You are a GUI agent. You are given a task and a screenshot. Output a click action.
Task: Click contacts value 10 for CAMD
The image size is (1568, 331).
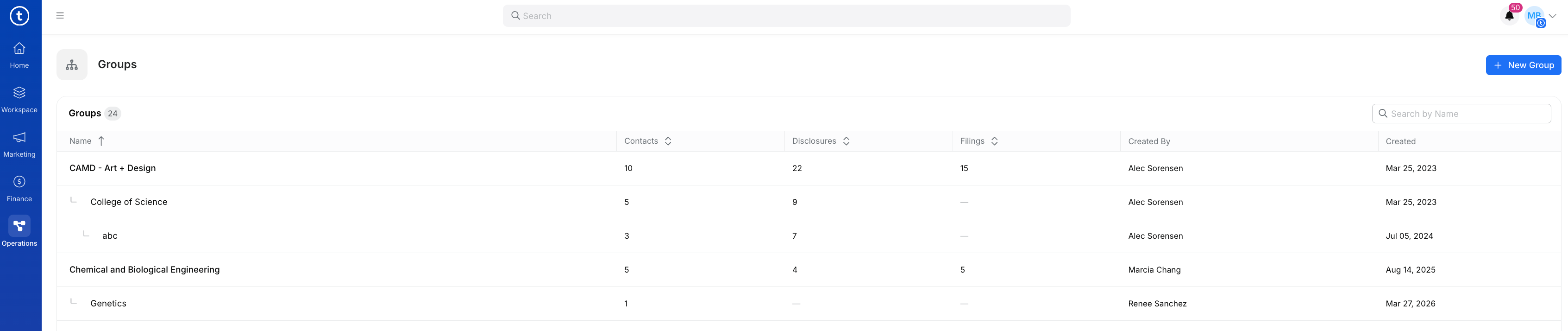point(628,168)
